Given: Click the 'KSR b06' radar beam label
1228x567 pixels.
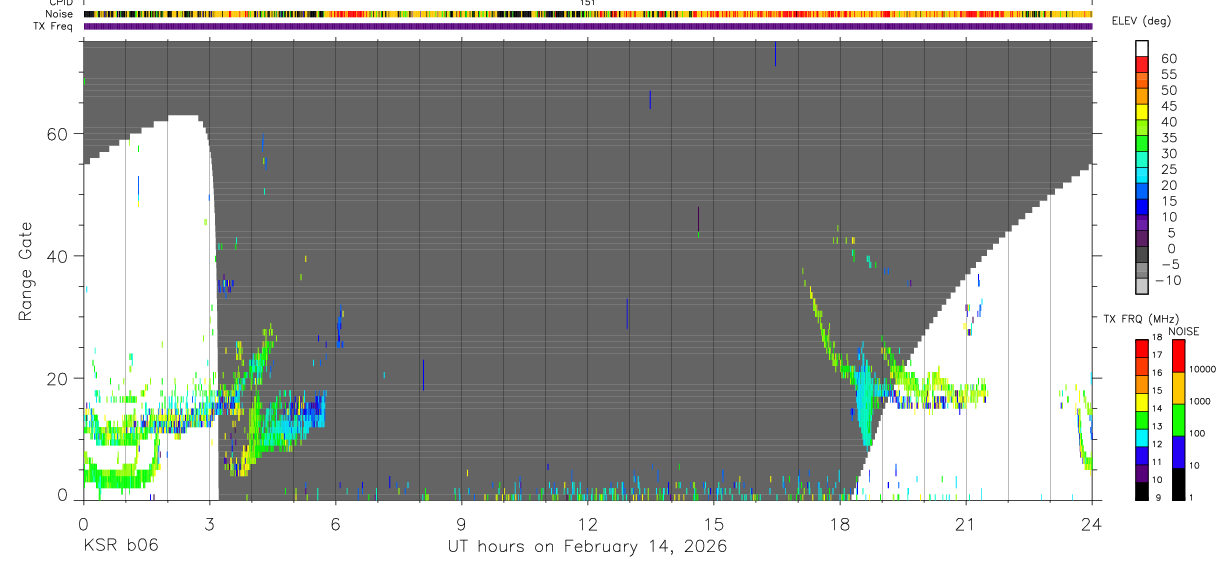Looking at the screenshot, I should [x=120, y=546].
